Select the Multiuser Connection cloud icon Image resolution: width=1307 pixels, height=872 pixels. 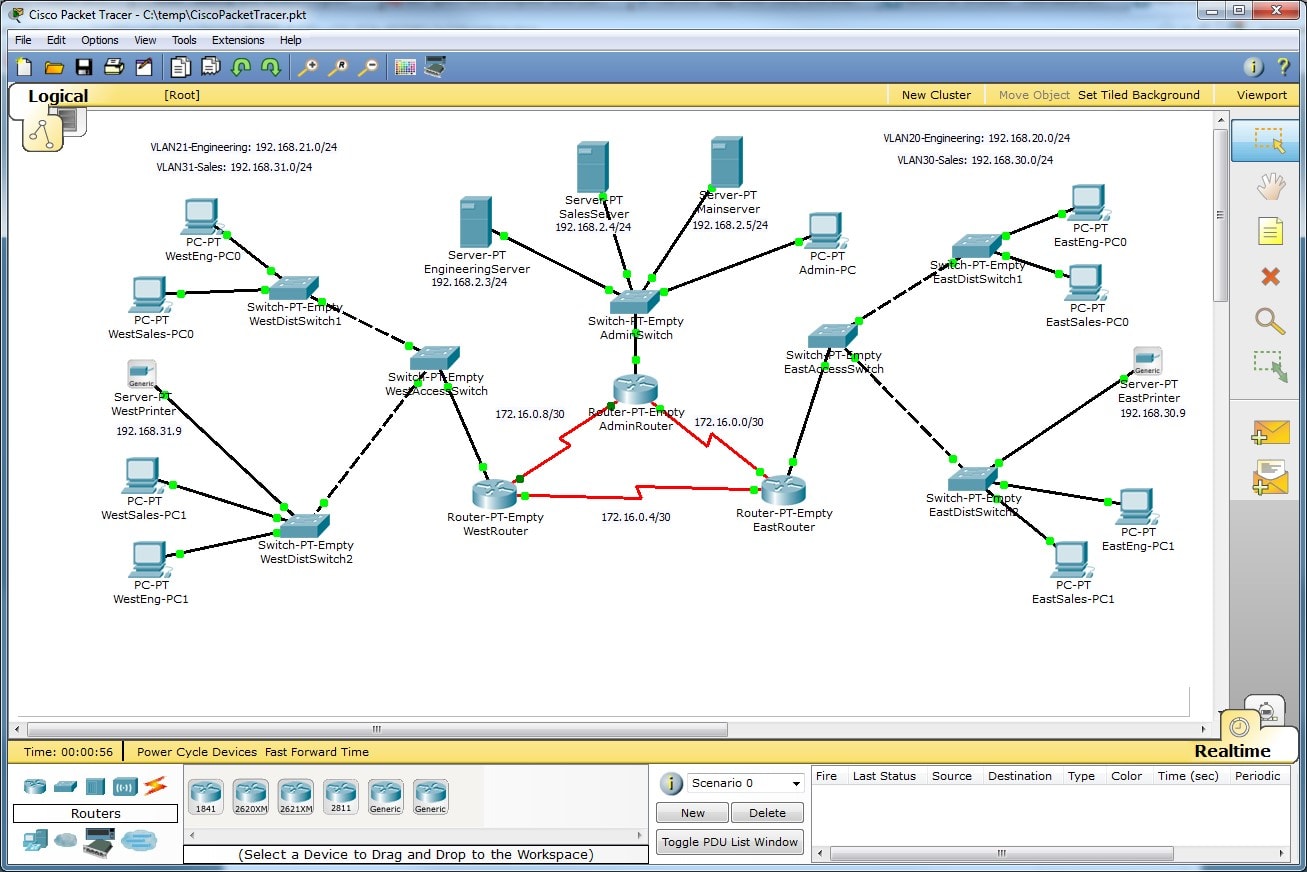[139, 841]
